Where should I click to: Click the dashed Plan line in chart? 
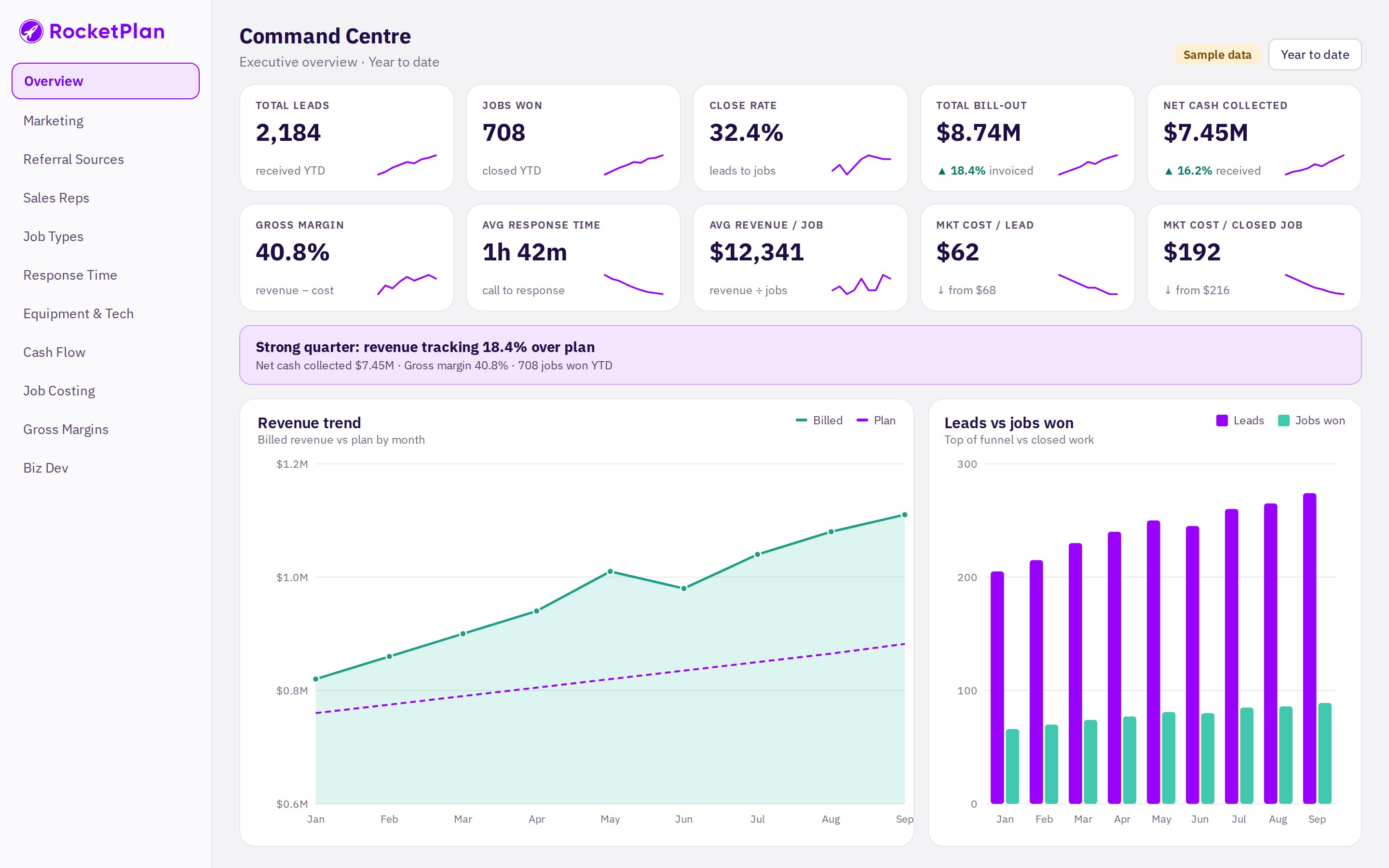(x=610, y=678)
